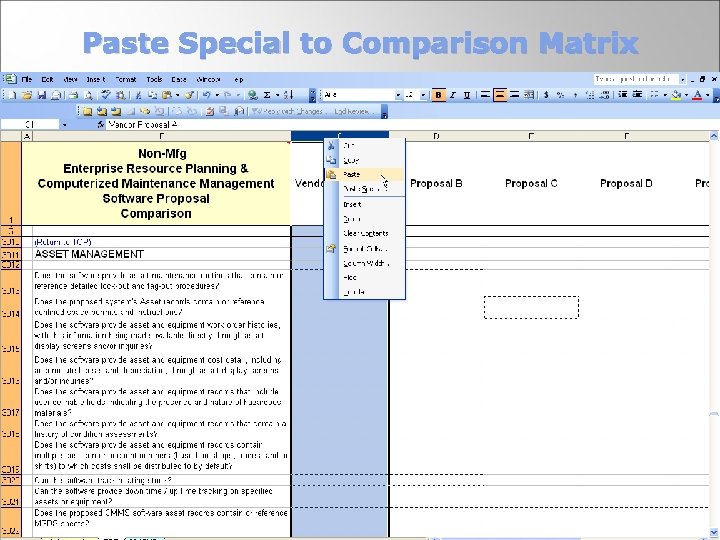Toggle Underline formatting button
The image size is (720, 540).
tap(467, 95)
